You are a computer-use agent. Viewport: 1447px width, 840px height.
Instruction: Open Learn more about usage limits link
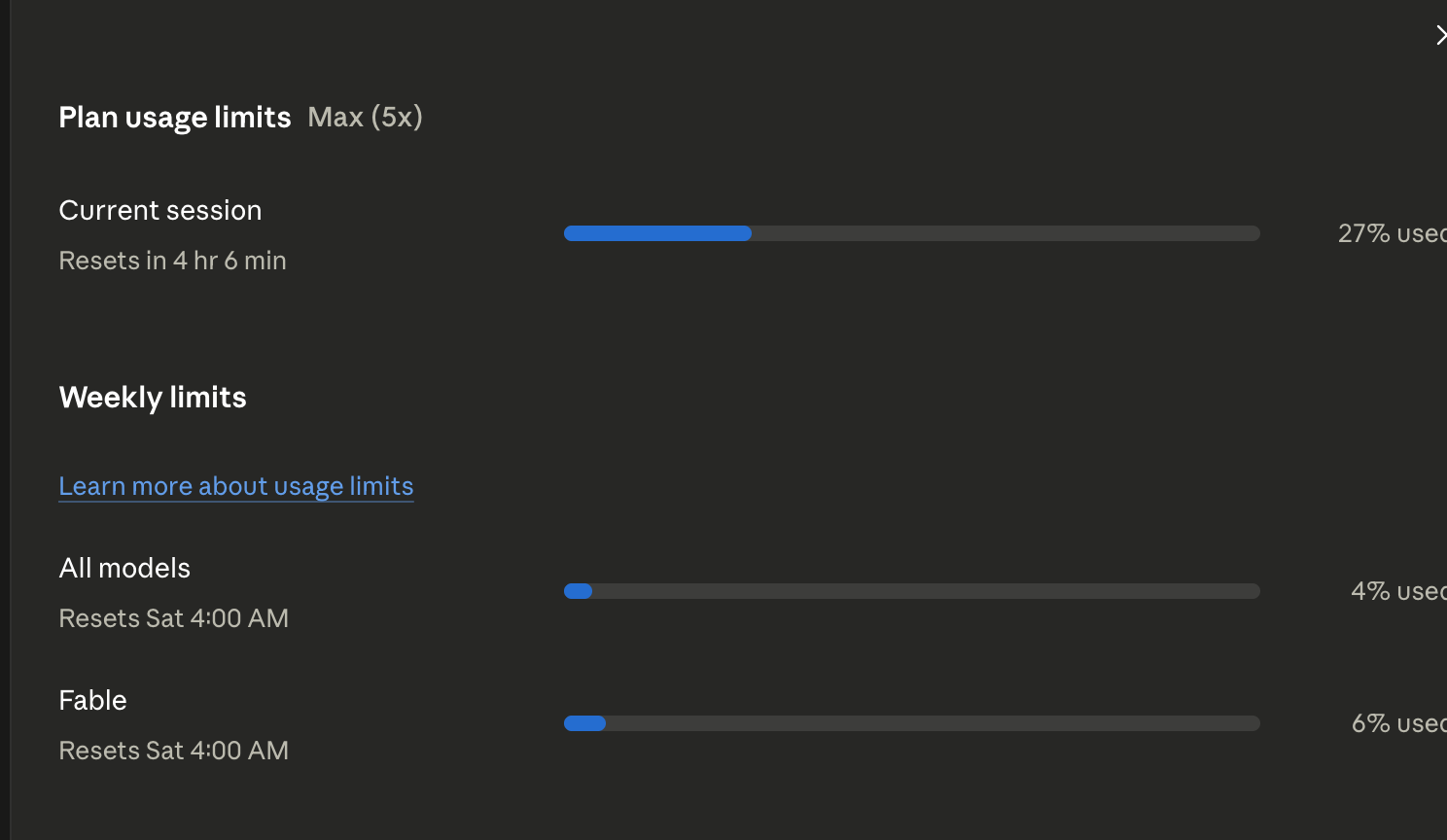236,486
